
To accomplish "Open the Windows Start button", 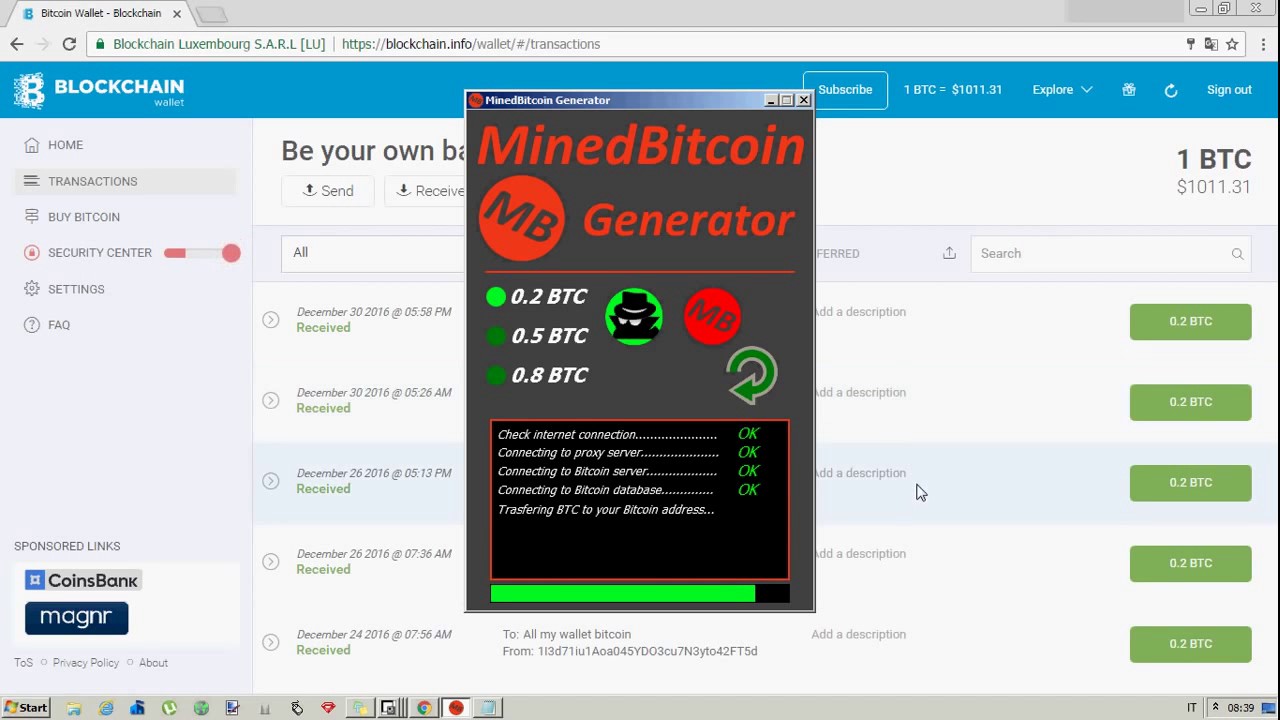I will (25, 708).
